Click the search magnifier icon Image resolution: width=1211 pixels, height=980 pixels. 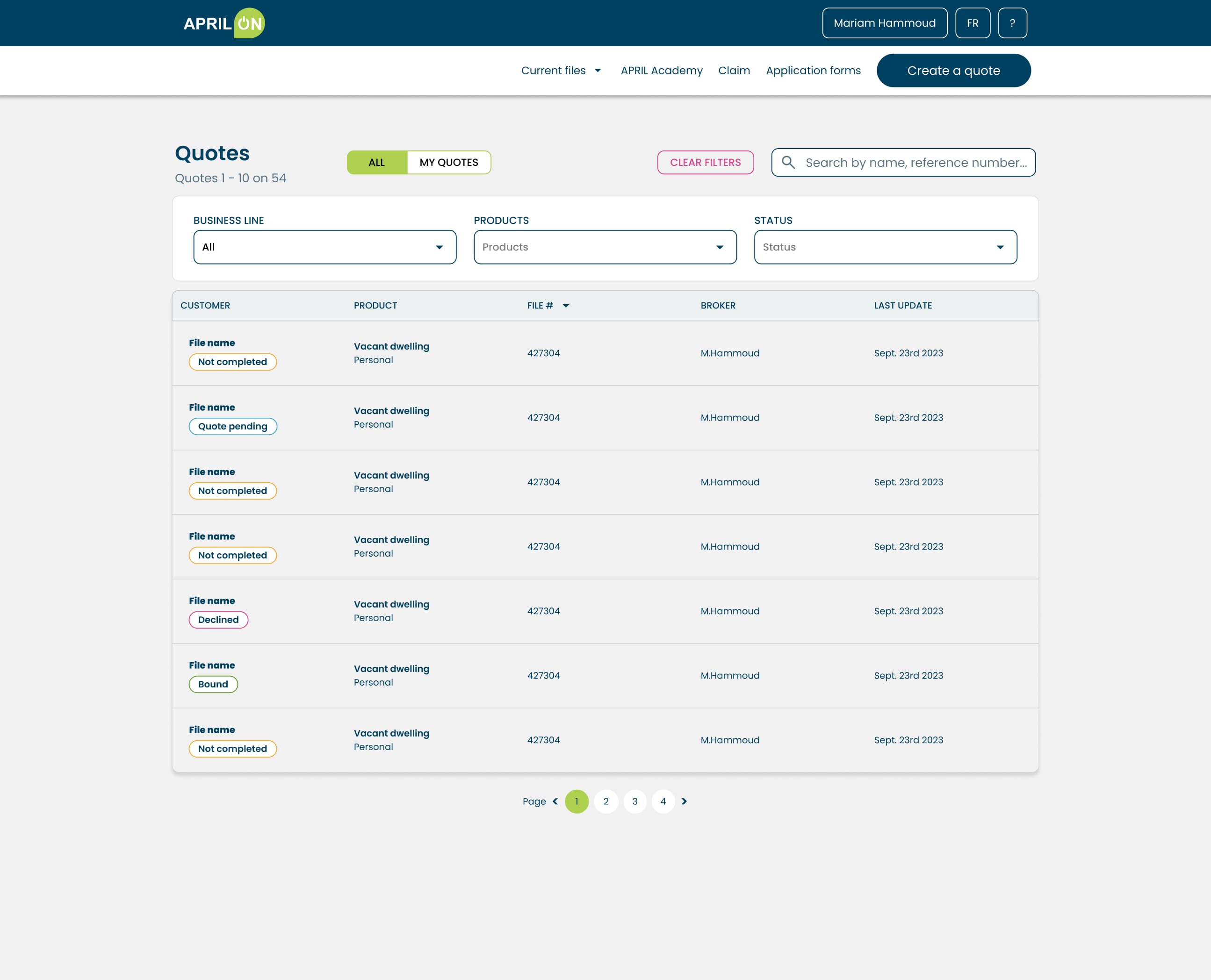point(788,163)
